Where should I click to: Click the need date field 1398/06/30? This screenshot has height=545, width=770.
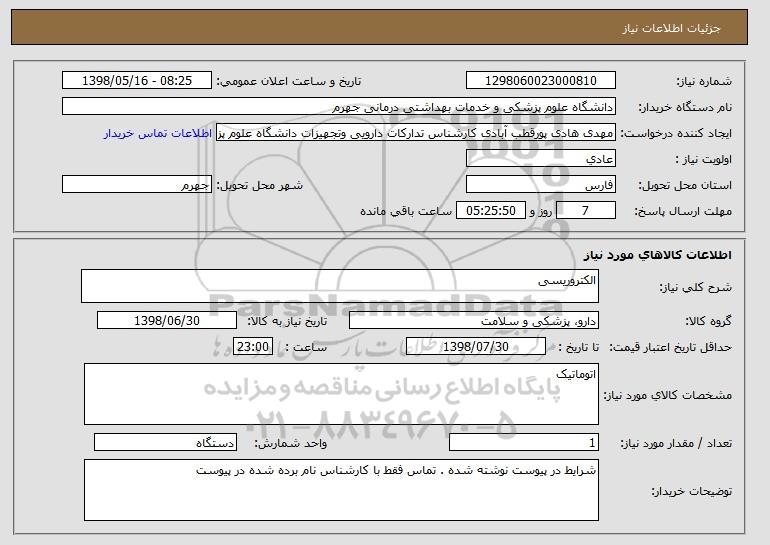(167, 321)
